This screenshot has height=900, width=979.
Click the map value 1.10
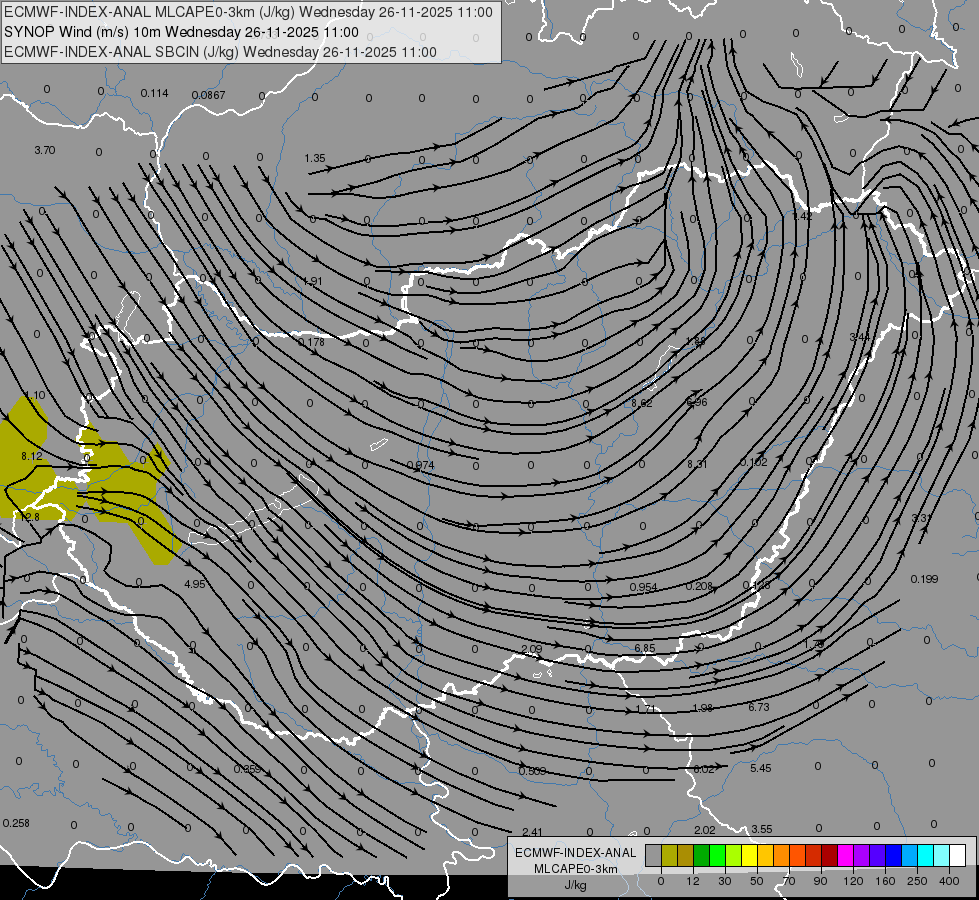pyautogui.click(x=35, y=395)
